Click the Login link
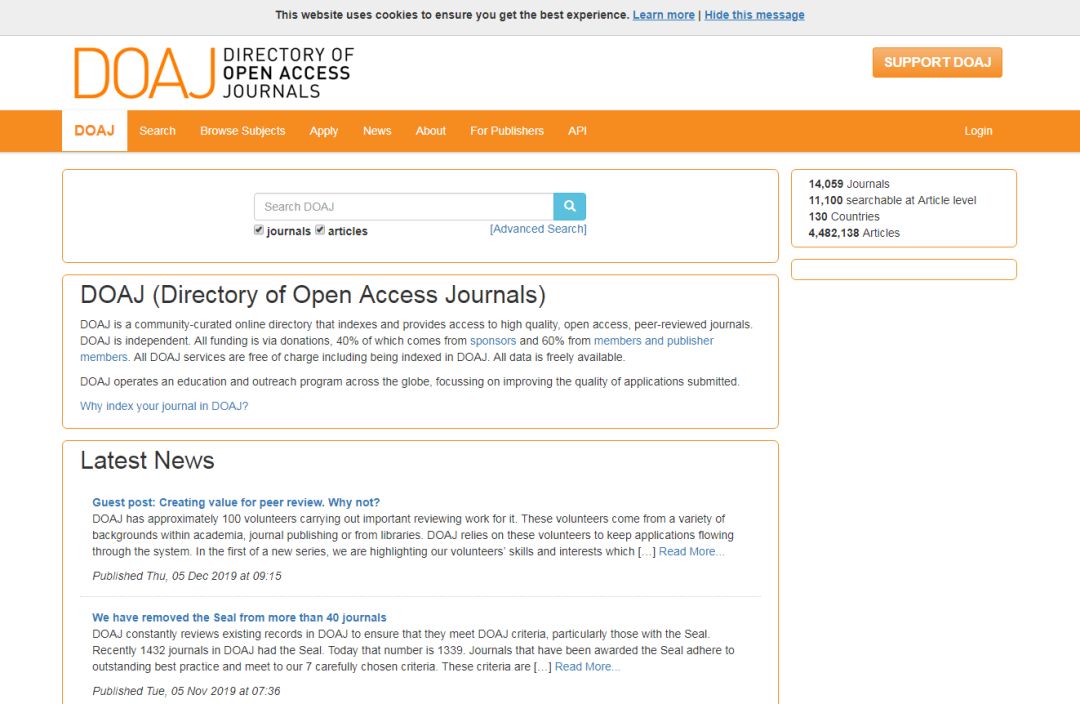This screenshot has height=704, width=1080. point(978,131)
